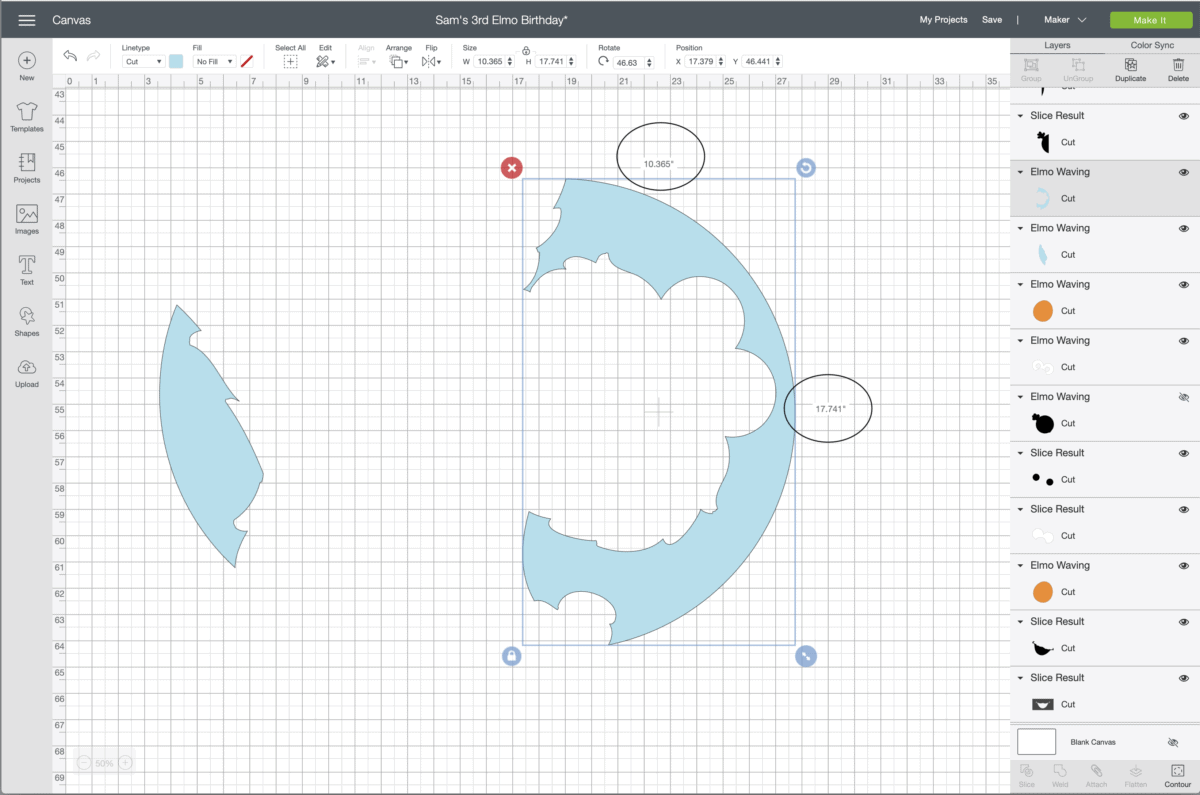1200x795 pixels.
Task: Open My Projects
Action: 943,19
